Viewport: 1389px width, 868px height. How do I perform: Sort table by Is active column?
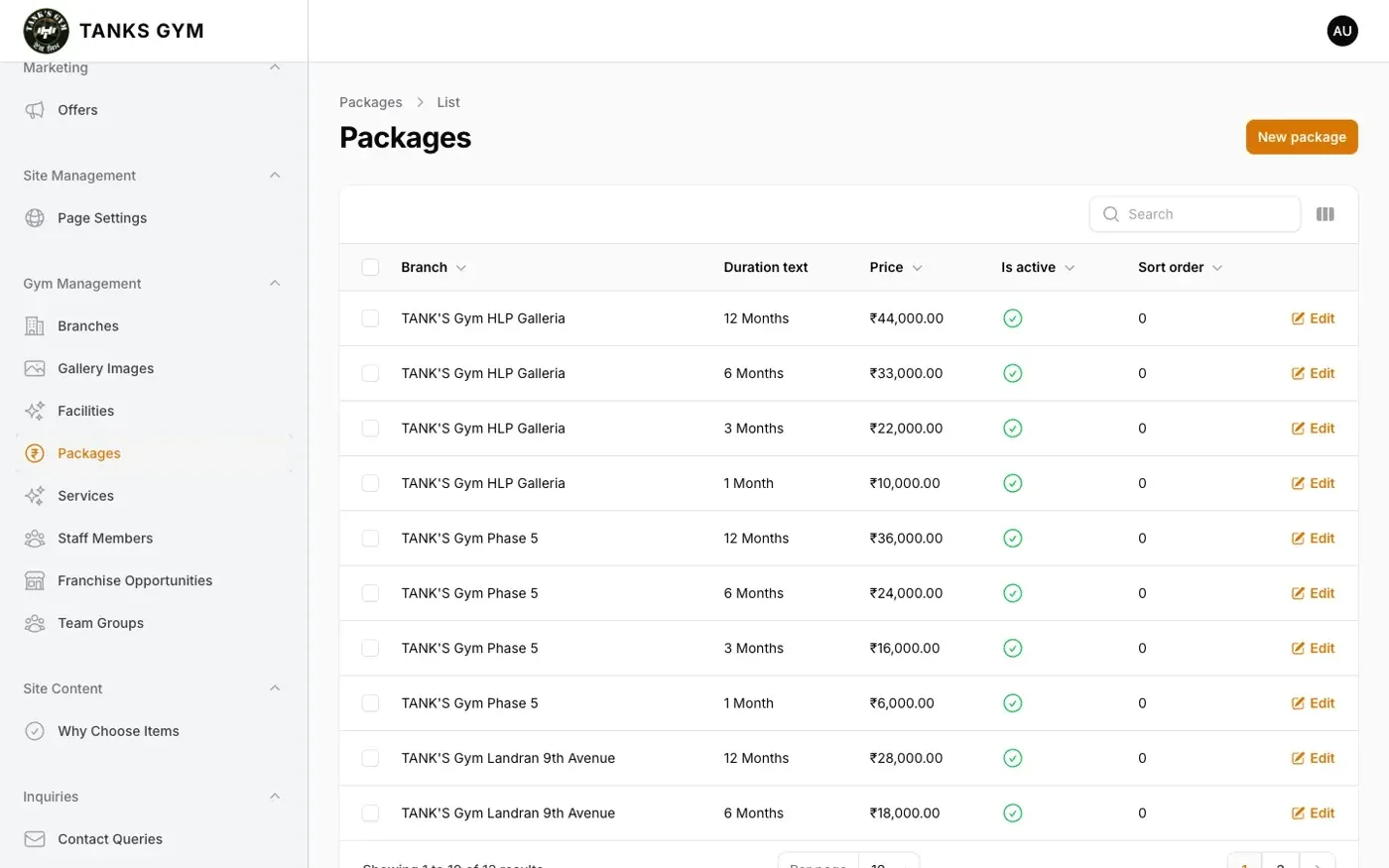[1038, 268]
